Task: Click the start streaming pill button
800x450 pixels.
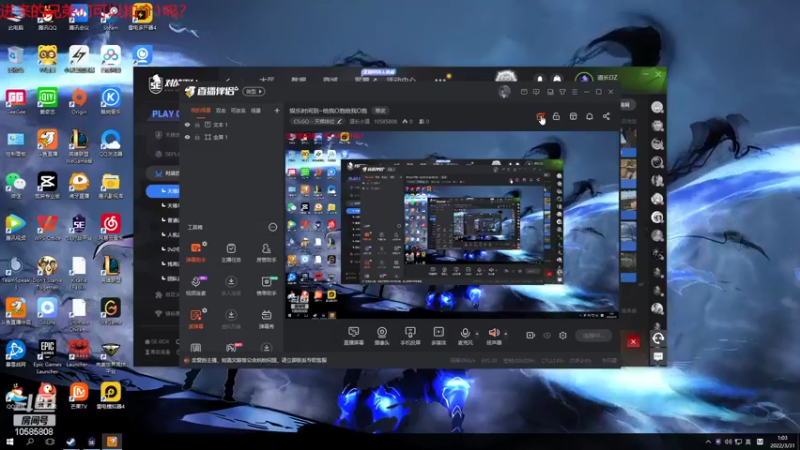Action: 593,335
